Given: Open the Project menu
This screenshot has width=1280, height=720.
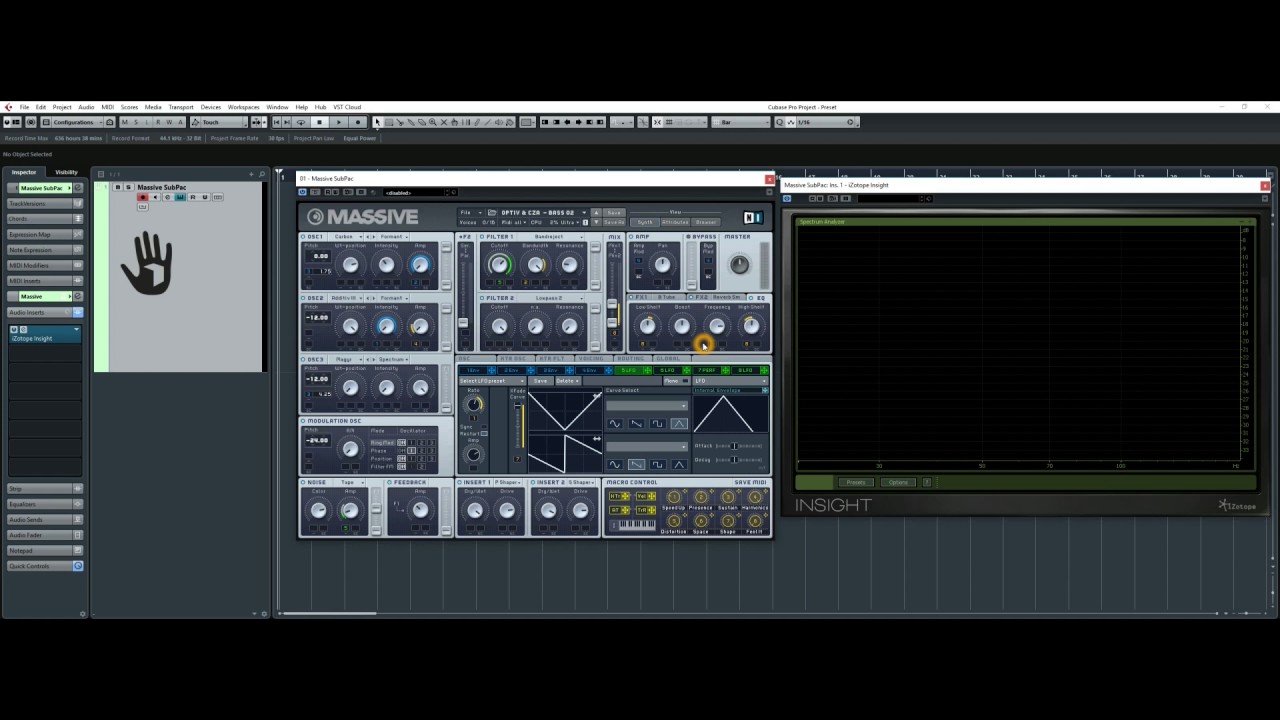Looking at the screenshot, I should click(62, 107).
